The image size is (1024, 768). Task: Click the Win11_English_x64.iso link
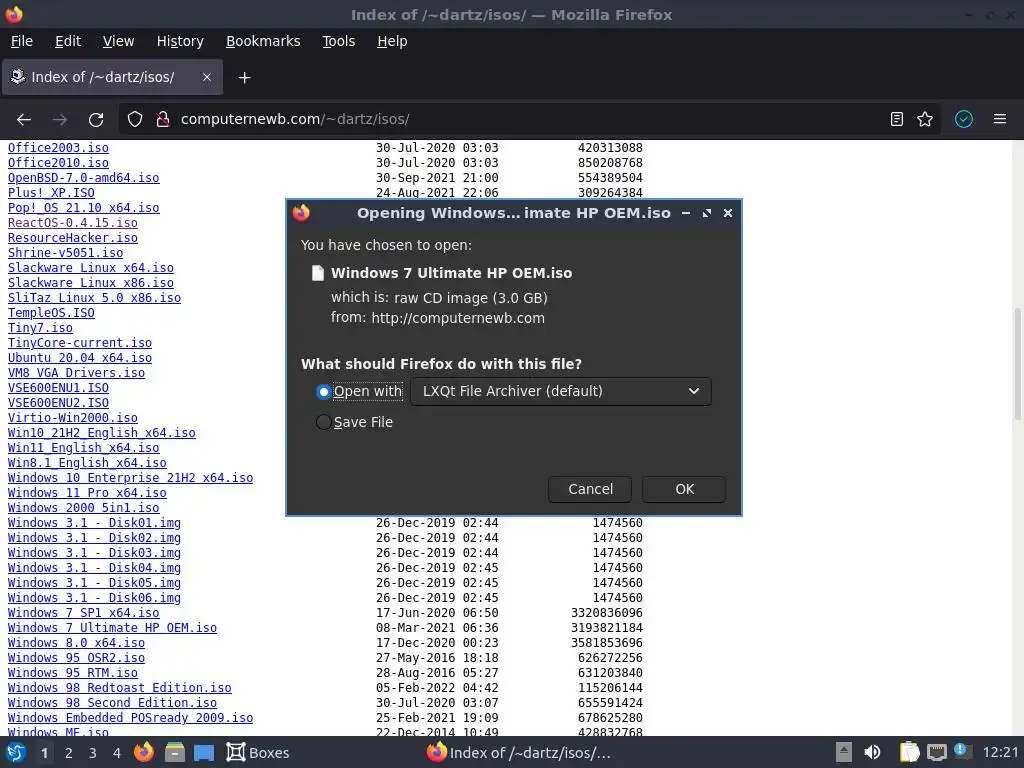84,448
